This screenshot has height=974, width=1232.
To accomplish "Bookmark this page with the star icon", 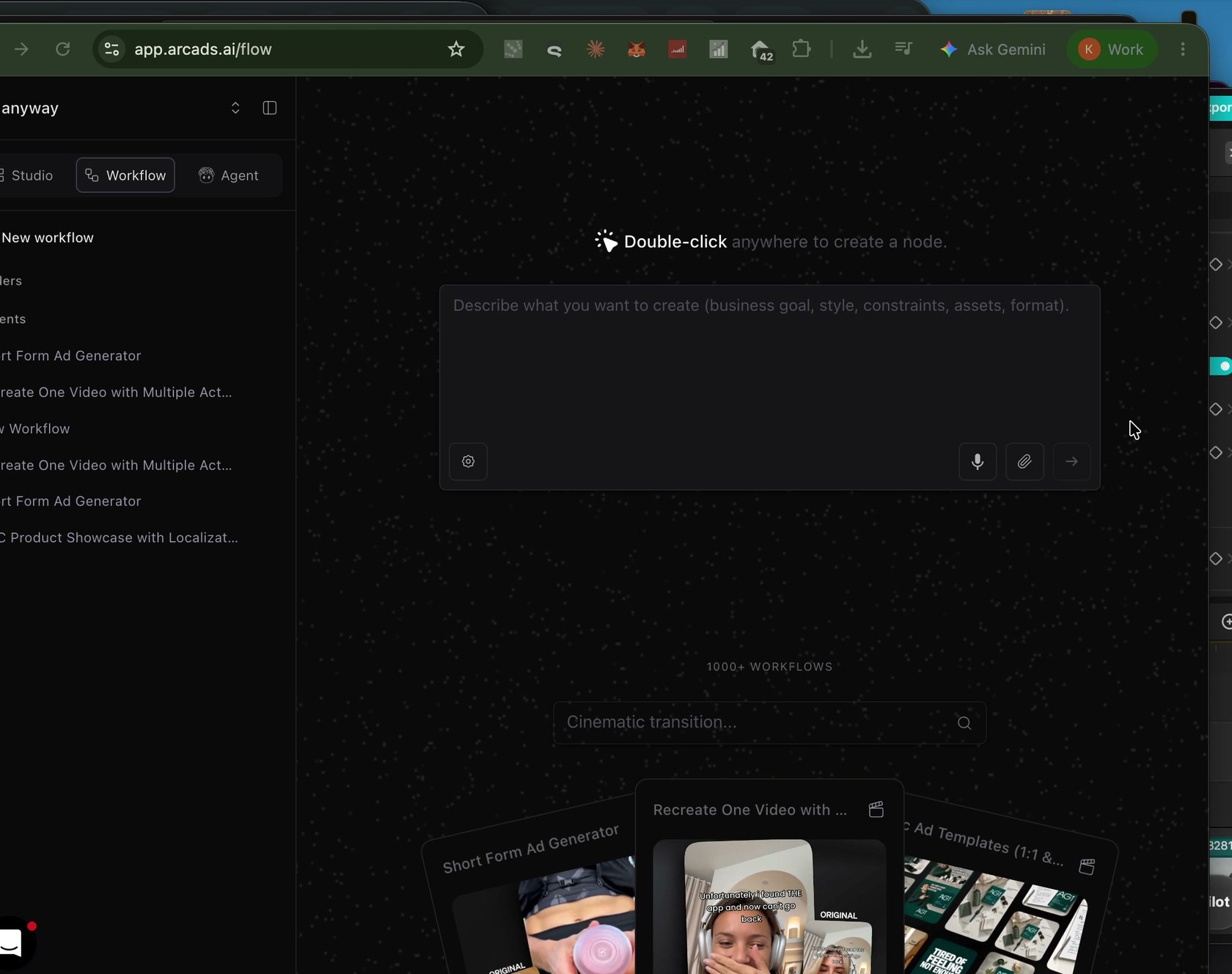I will [x=456, y=49].
